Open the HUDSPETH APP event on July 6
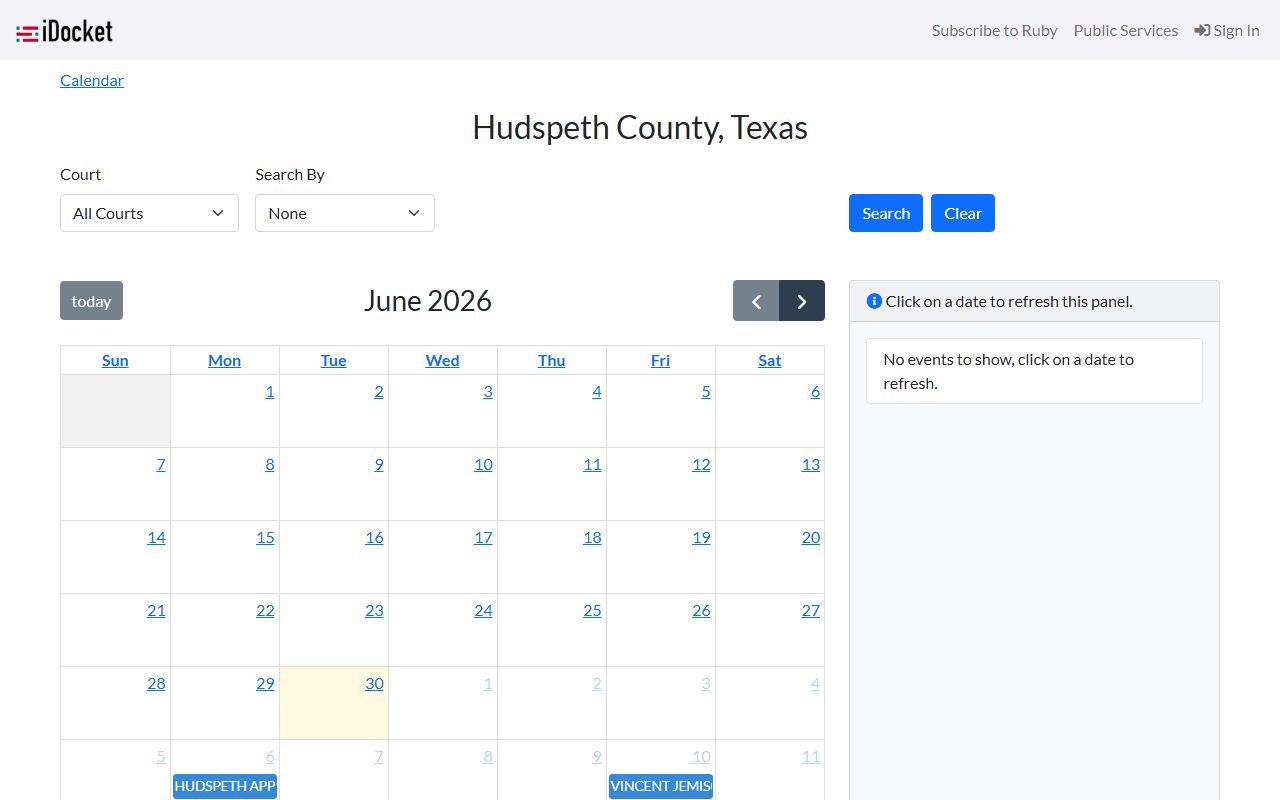The height and width of the screenshot is (800, 1280). click(225, 786)
